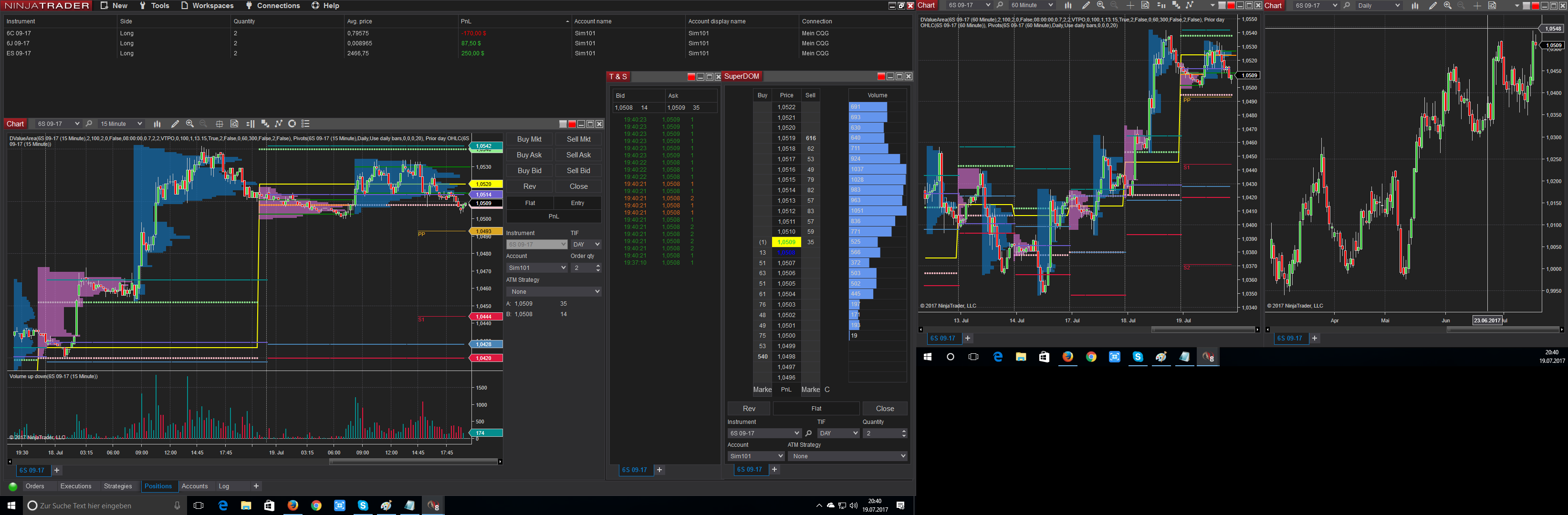Open Chart Trader ATM Strategy dropdown

pyautogui.click(x=554, y=292)
